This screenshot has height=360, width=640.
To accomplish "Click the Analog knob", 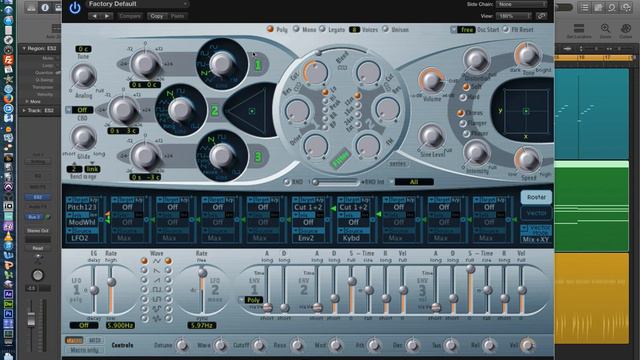I will [83, 76].
